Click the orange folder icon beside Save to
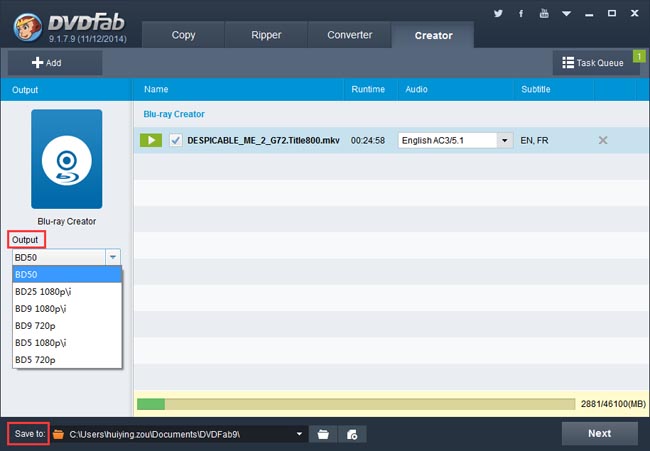 58,434
